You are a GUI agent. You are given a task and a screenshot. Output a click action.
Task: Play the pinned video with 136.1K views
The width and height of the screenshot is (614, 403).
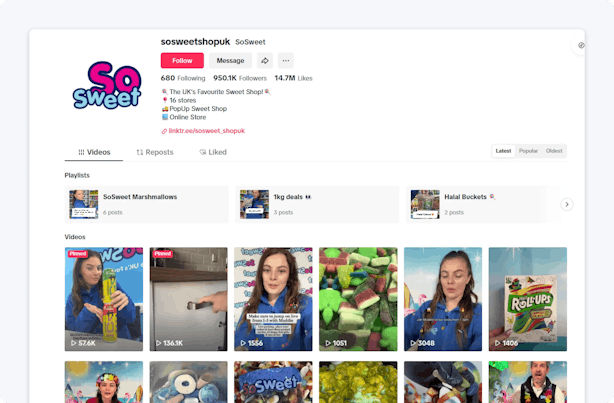tap(188, 299)
